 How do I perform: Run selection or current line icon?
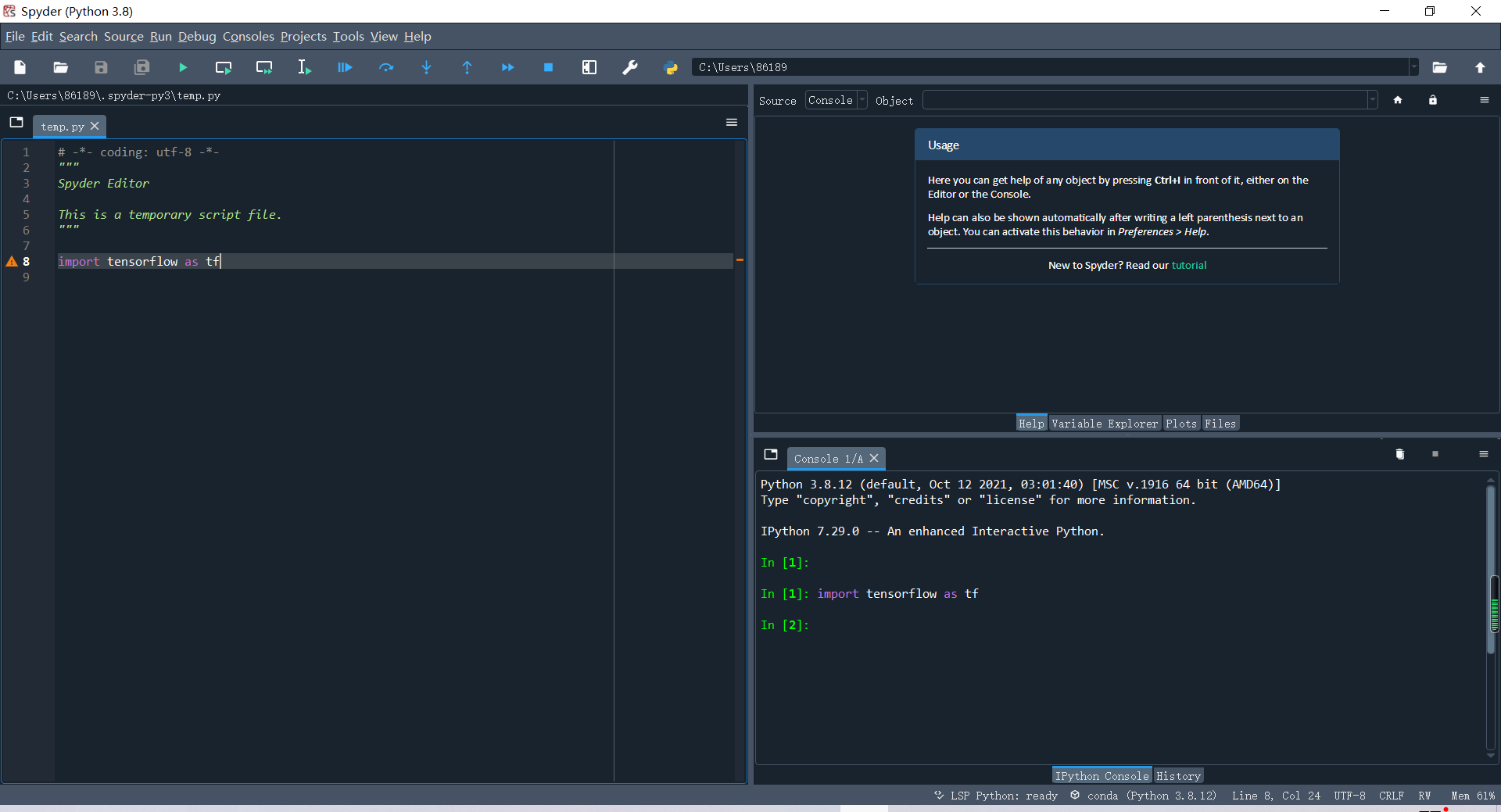point(304,67)
